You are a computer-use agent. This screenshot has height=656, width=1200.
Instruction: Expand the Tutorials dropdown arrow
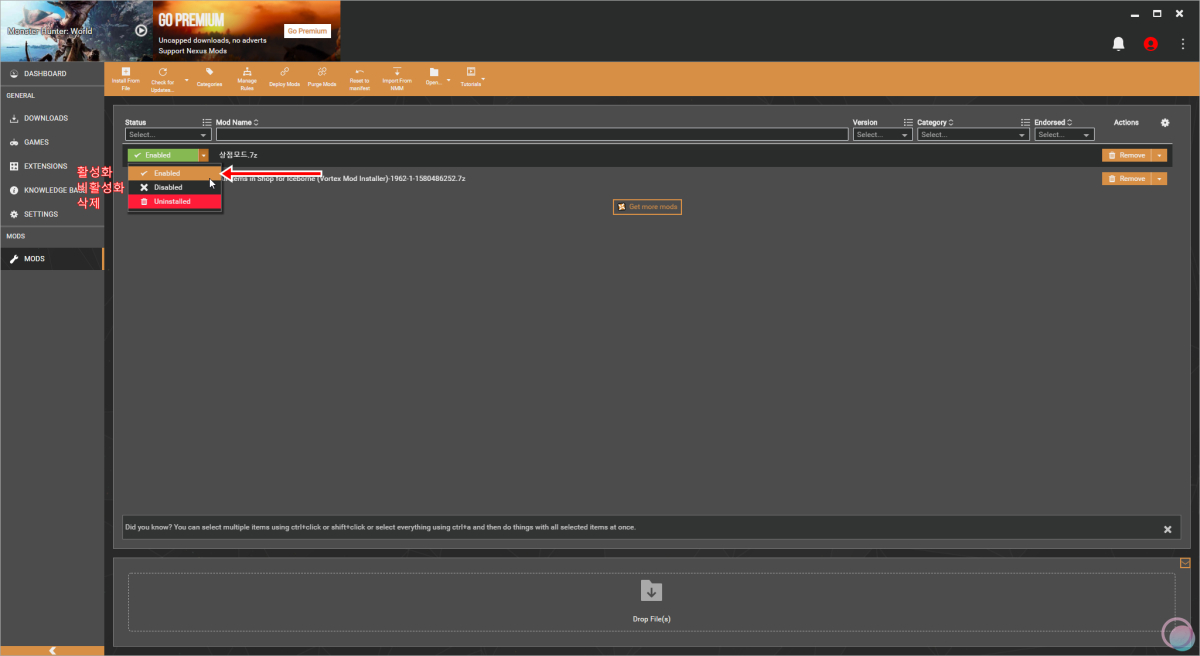pyautogui.click(x=483, y=79)
